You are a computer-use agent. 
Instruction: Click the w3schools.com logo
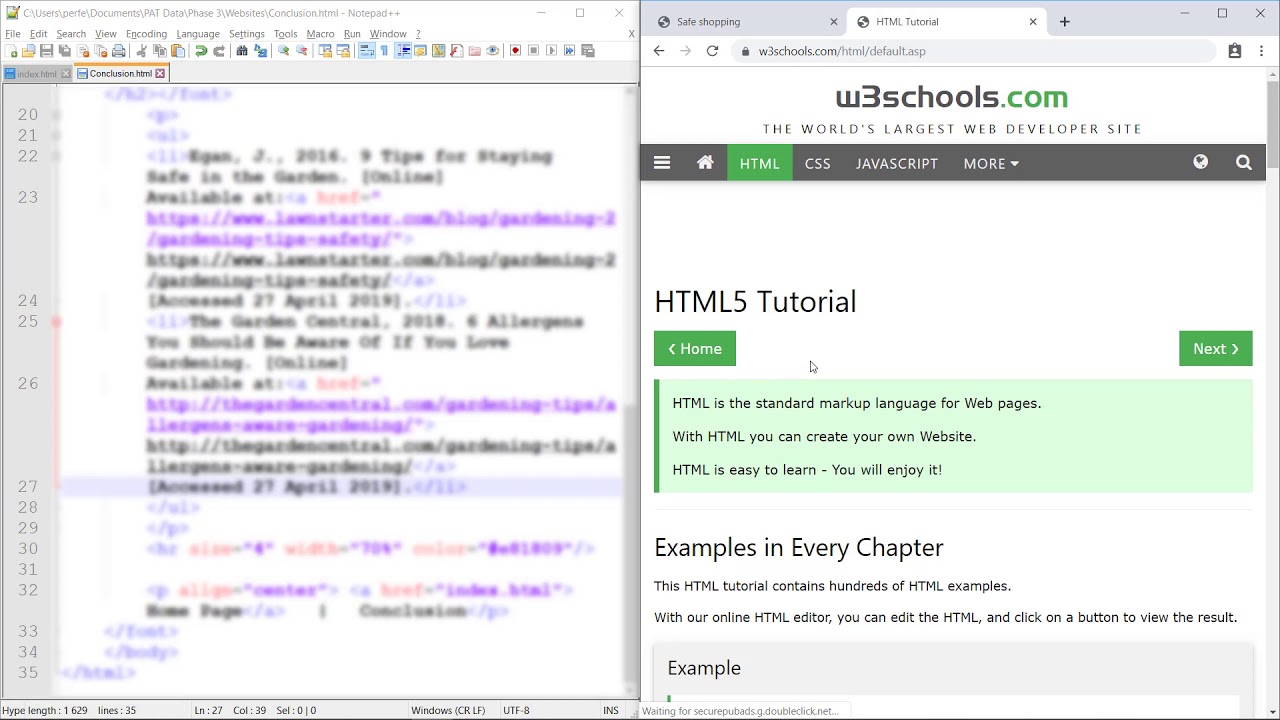(x=952, y=98)
